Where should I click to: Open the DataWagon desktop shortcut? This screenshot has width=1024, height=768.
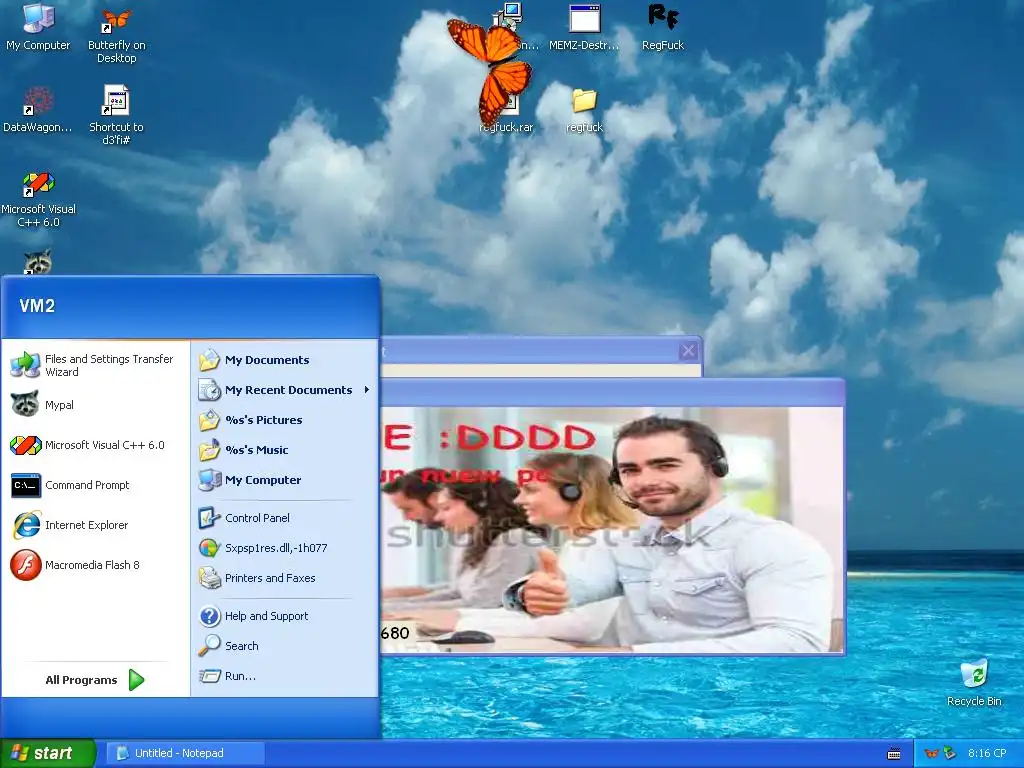click(x=38, y=110)
